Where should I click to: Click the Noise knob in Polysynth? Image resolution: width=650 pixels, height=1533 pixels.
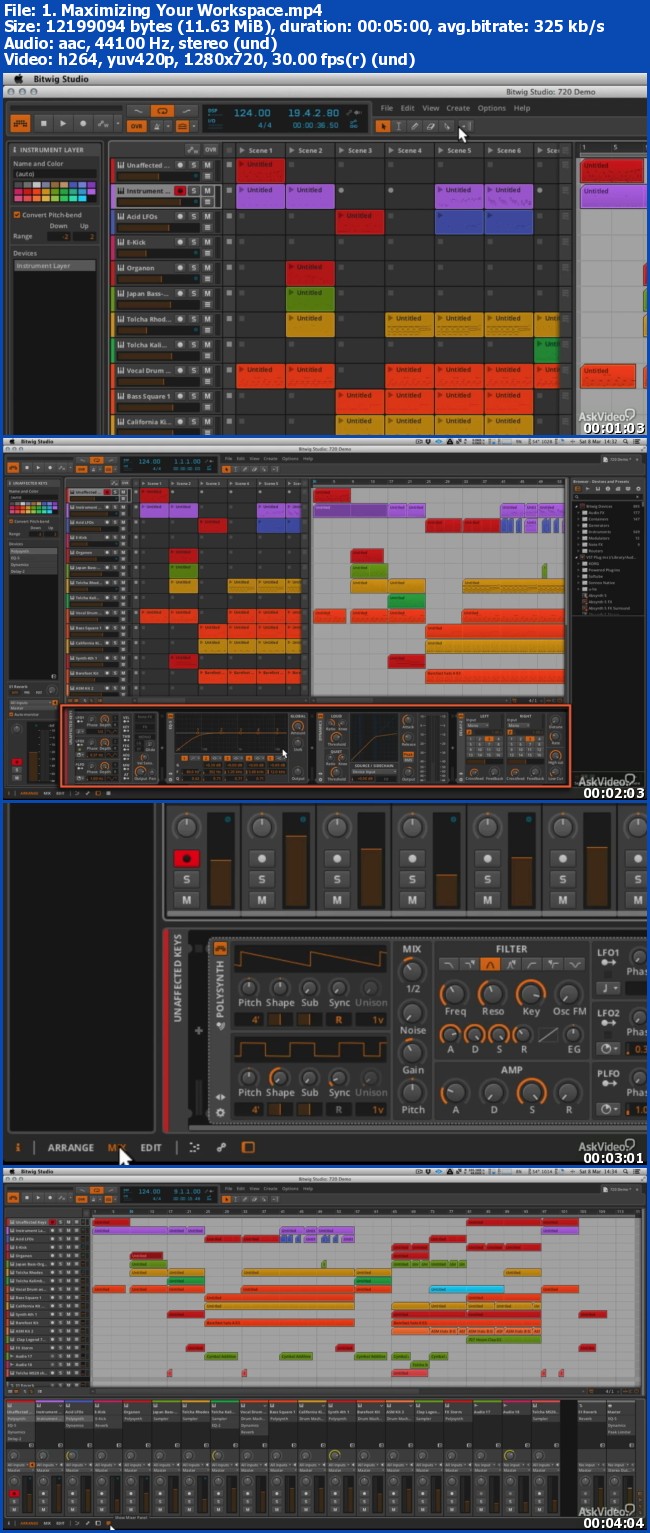[x=412, y=1012]
